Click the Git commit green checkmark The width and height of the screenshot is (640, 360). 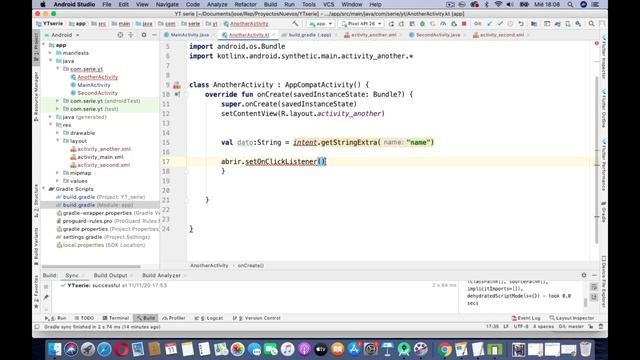click(x=500, y=24)
